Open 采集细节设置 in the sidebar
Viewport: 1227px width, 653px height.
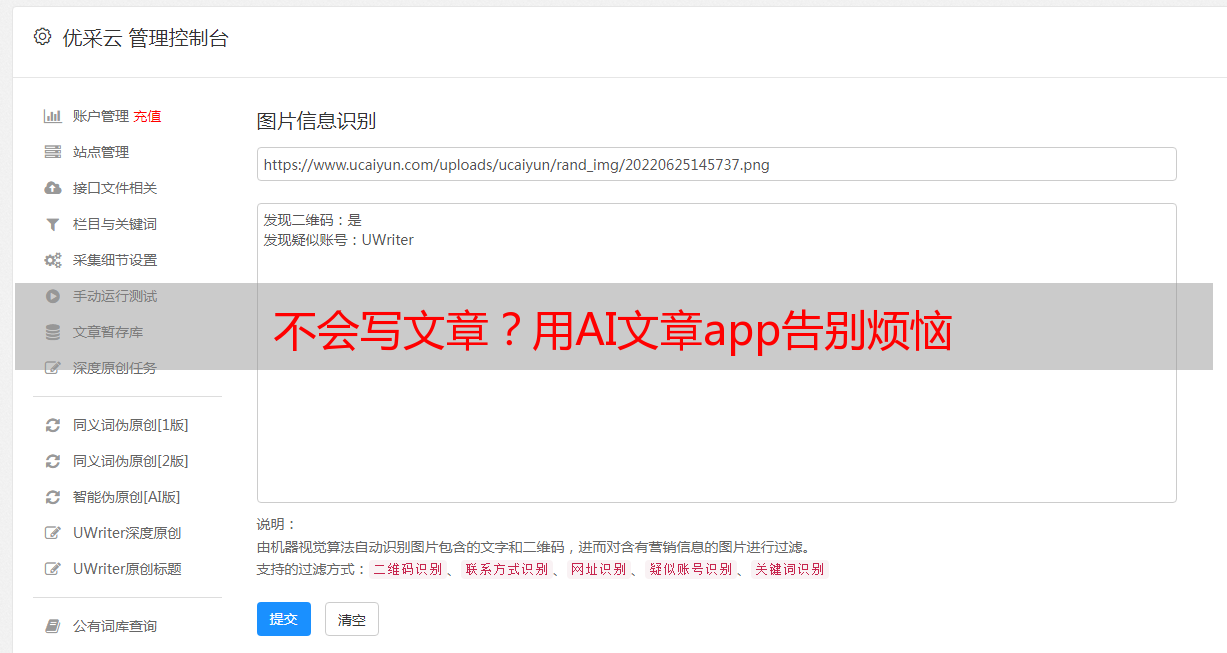click(115, 260)
